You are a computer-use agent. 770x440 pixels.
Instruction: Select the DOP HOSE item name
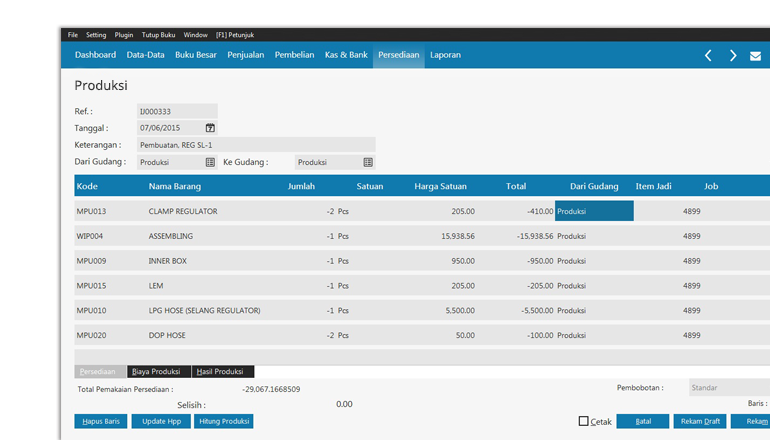click(167, 335)
